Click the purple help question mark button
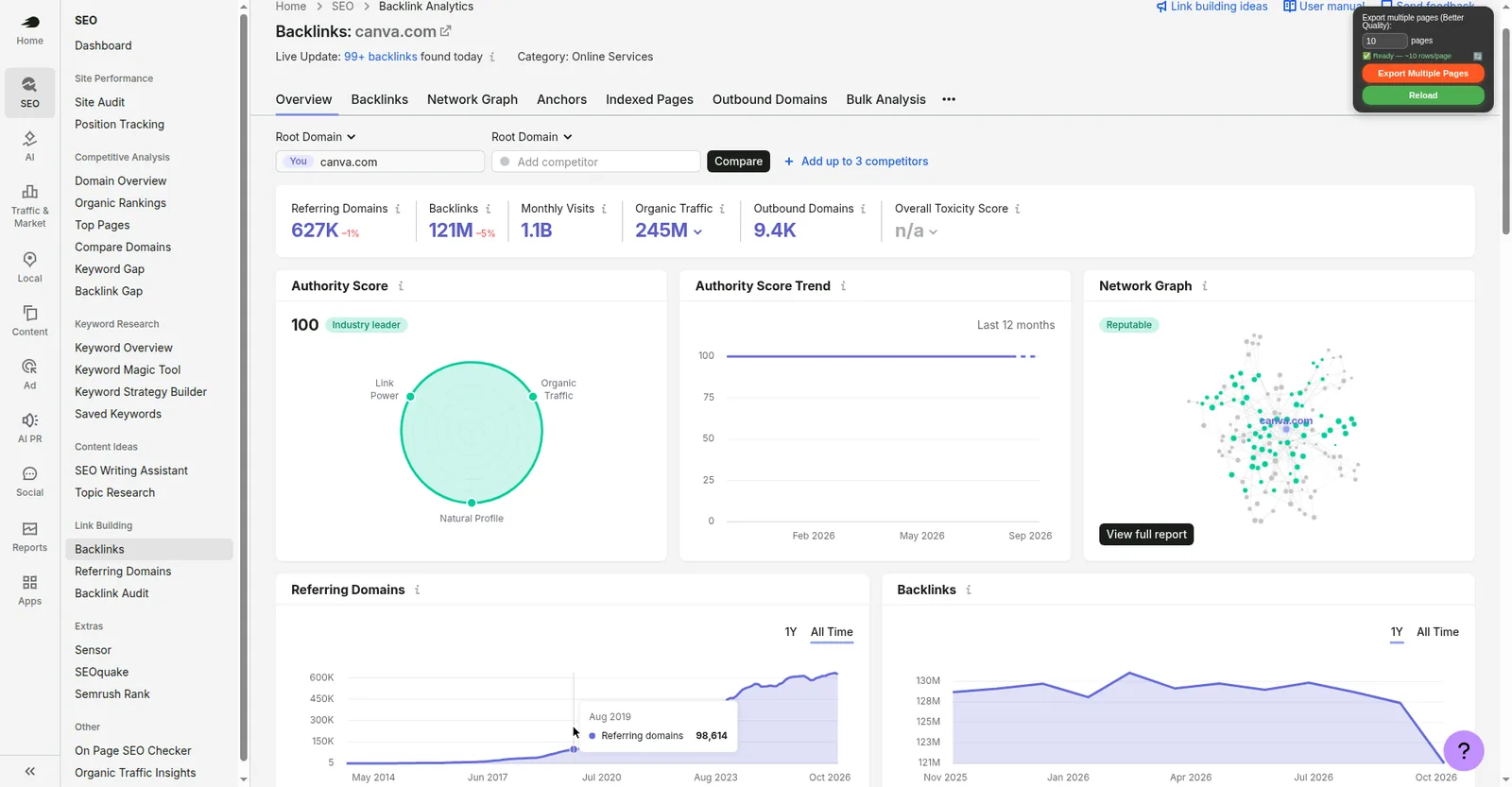This screenshot has height=787, width=1512. pos(1464,751)
